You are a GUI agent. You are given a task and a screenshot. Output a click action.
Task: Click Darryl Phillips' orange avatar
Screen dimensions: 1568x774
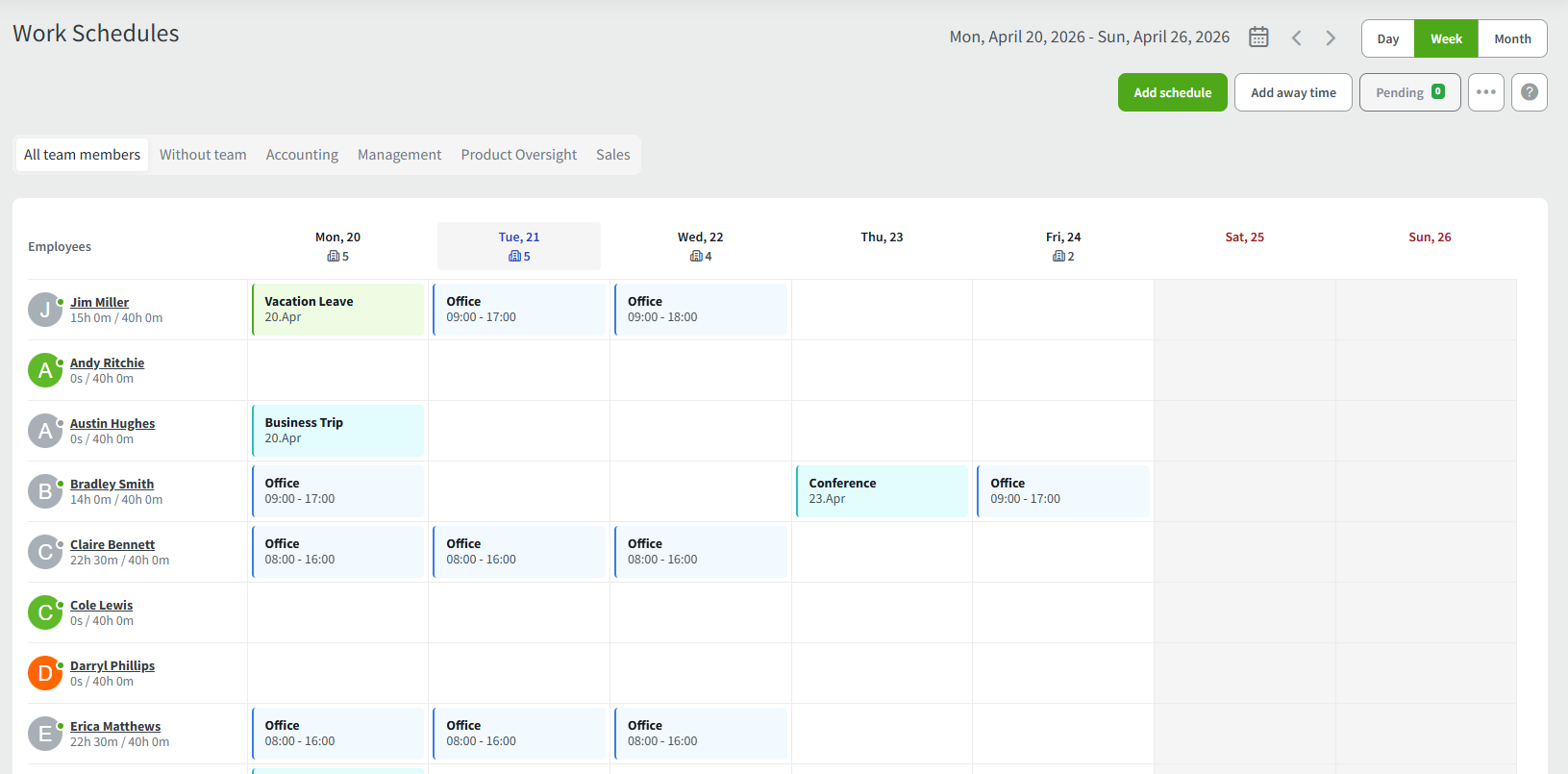coord(44,673)
